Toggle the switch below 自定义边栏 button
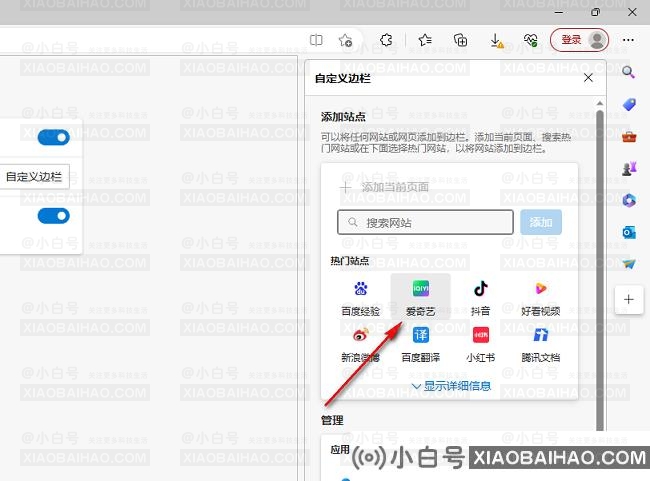Viewport: 650px width, 481px height. (x=53, y=216)
